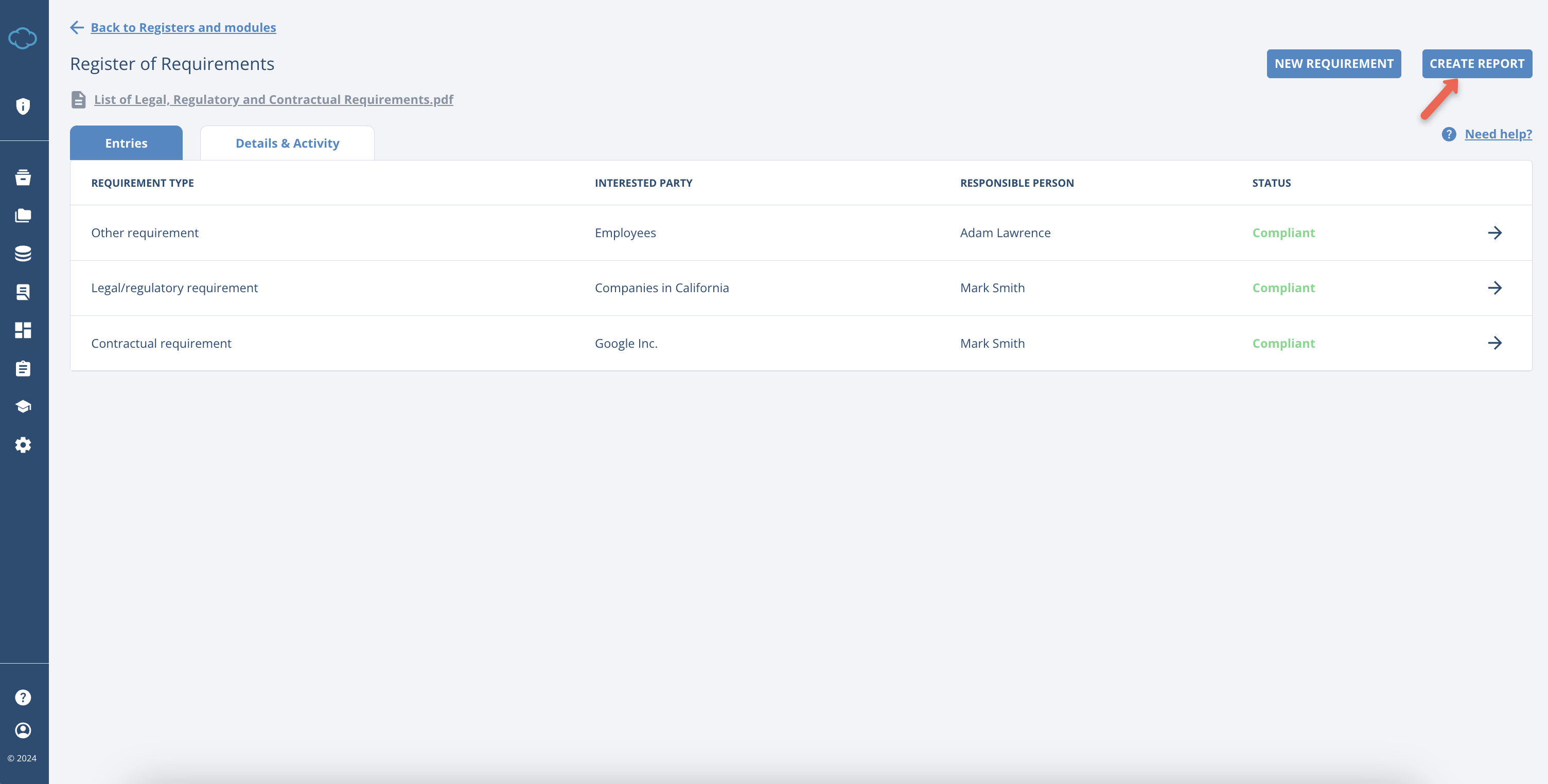
Task: Open List of Legal, Regulatory Requirements.pdf link
Action: tap(273, 100)
